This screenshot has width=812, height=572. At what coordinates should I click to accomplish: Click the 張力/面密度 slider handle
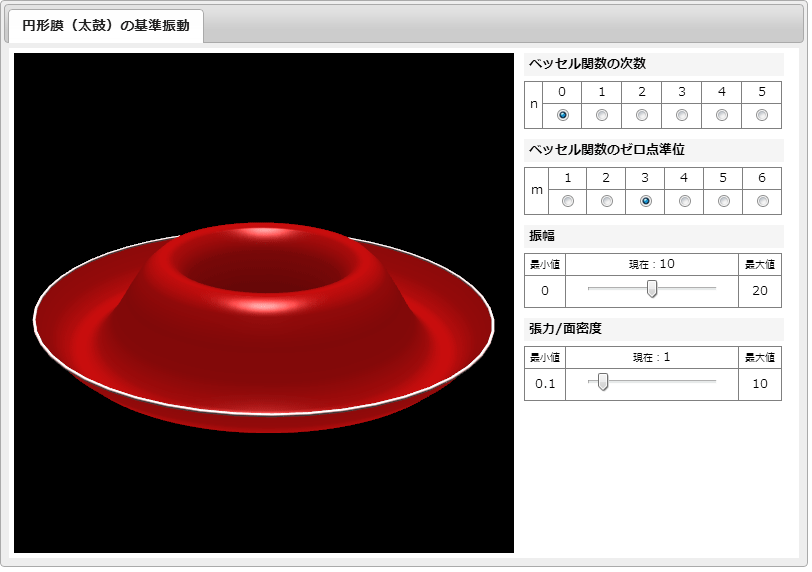[605, 384]
